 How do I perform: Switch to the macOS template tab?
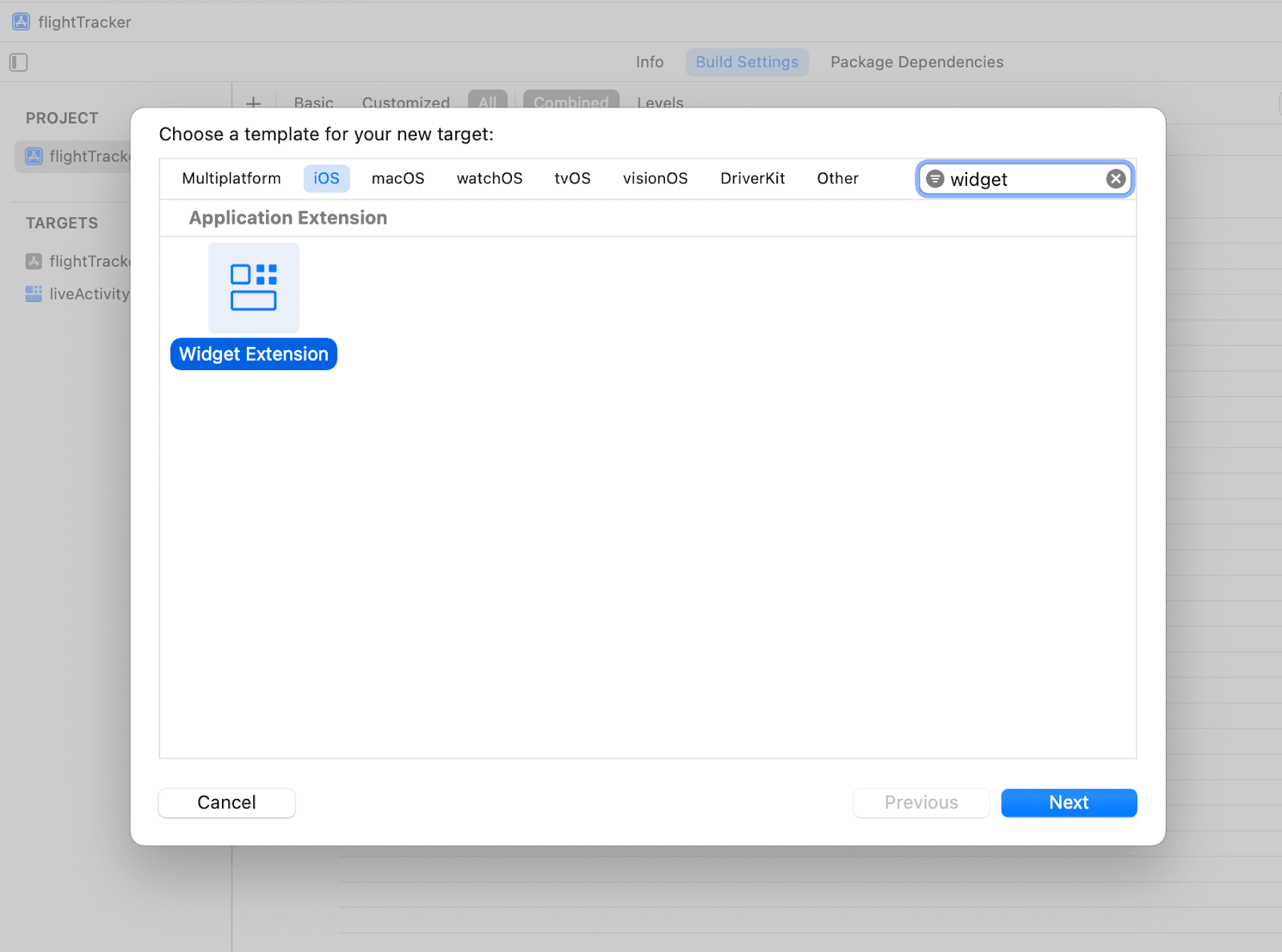click(397, 178)
